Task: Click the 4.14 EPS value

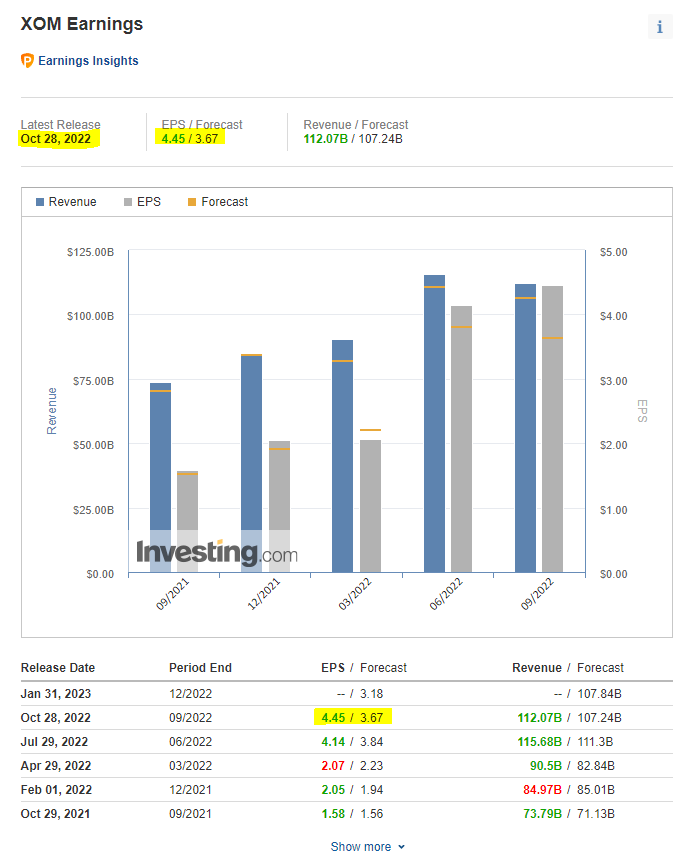Action: (x=333, y=741)
